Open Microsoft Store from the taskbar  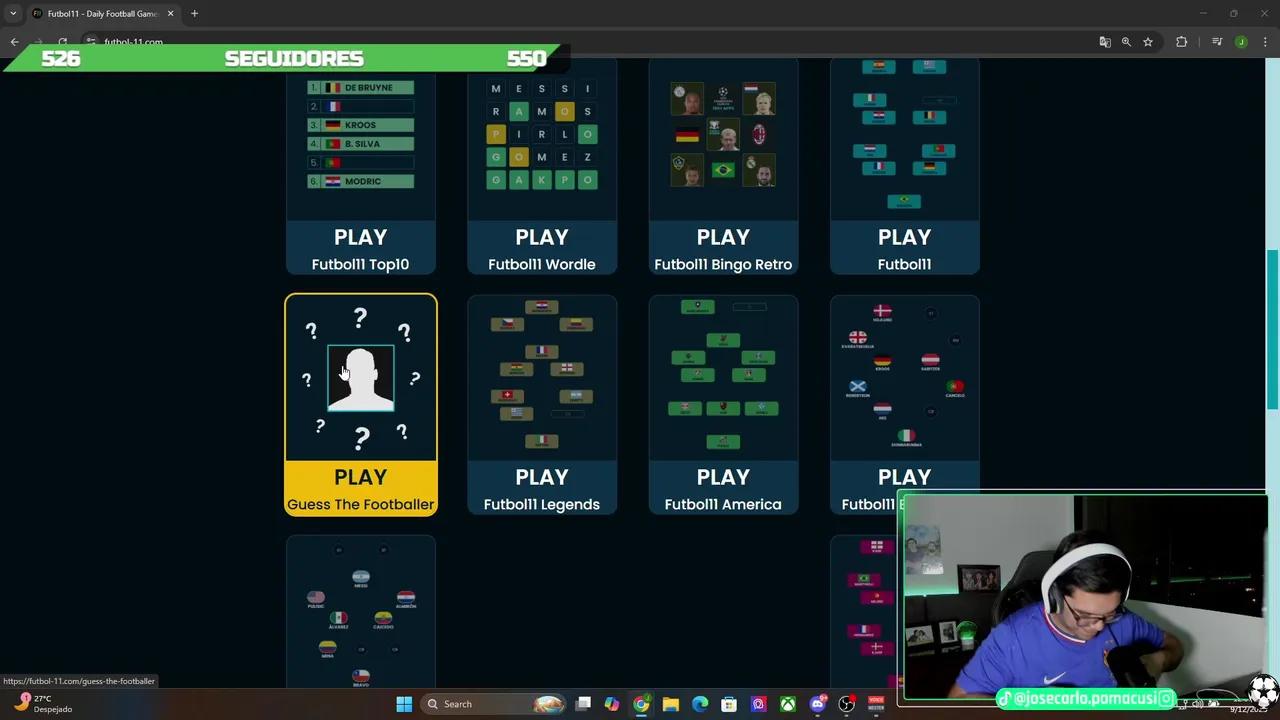tap(729, 704)
